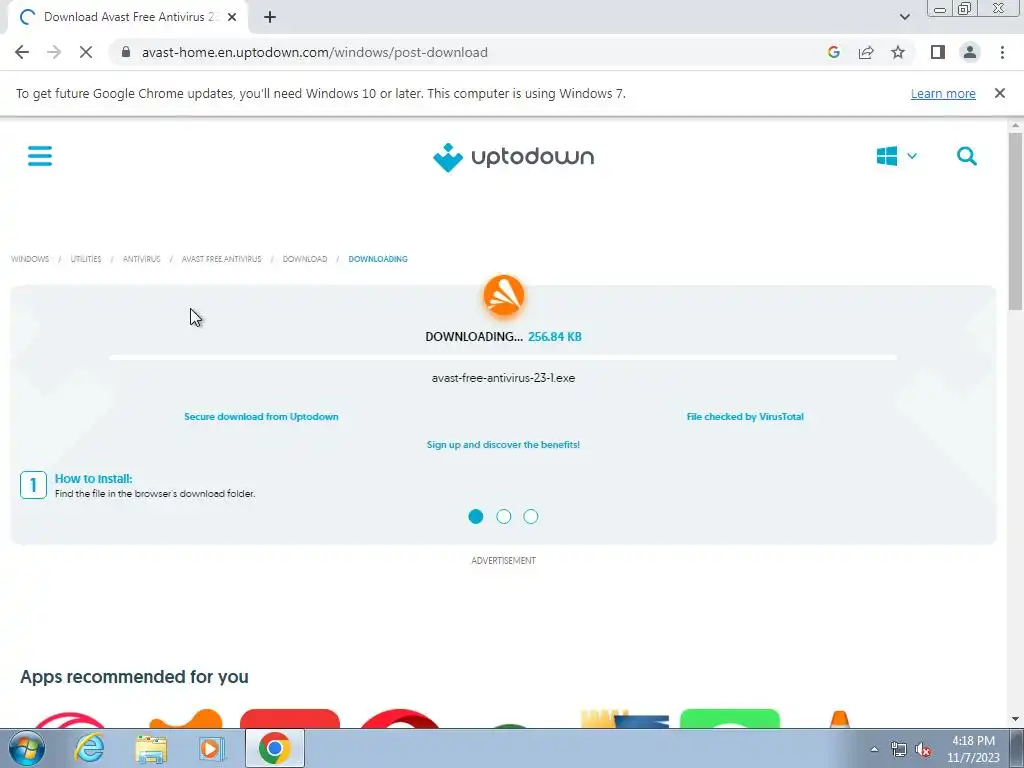Click the DOWNLOADING breadcrumb

pyautogui.click(x=378, y=259)
